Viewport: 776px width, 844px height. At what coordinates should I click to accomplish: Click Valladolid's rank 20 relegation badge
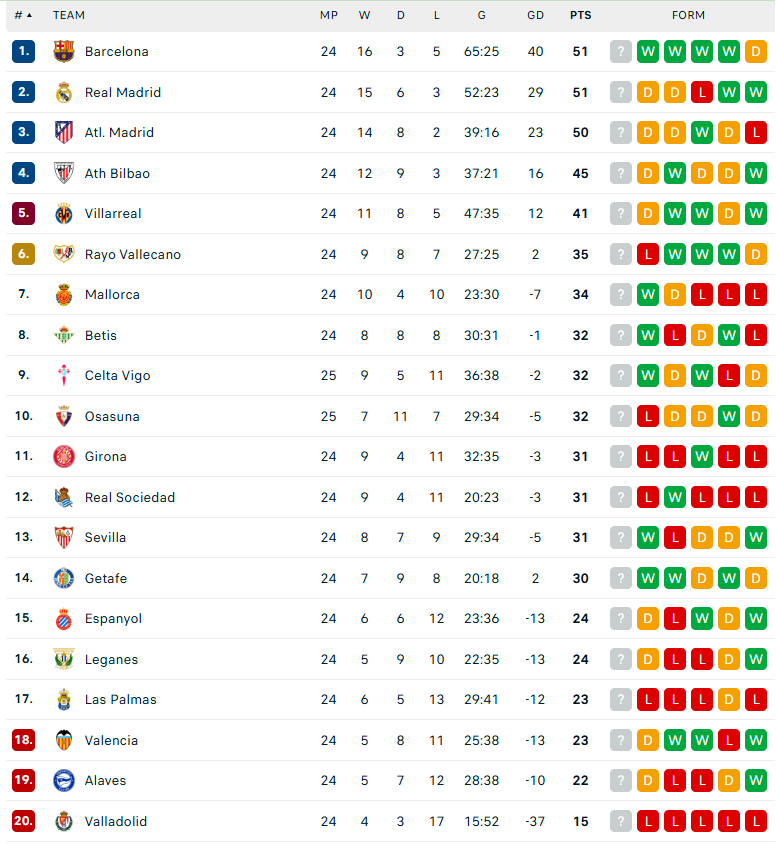click(x=23, y=821)
